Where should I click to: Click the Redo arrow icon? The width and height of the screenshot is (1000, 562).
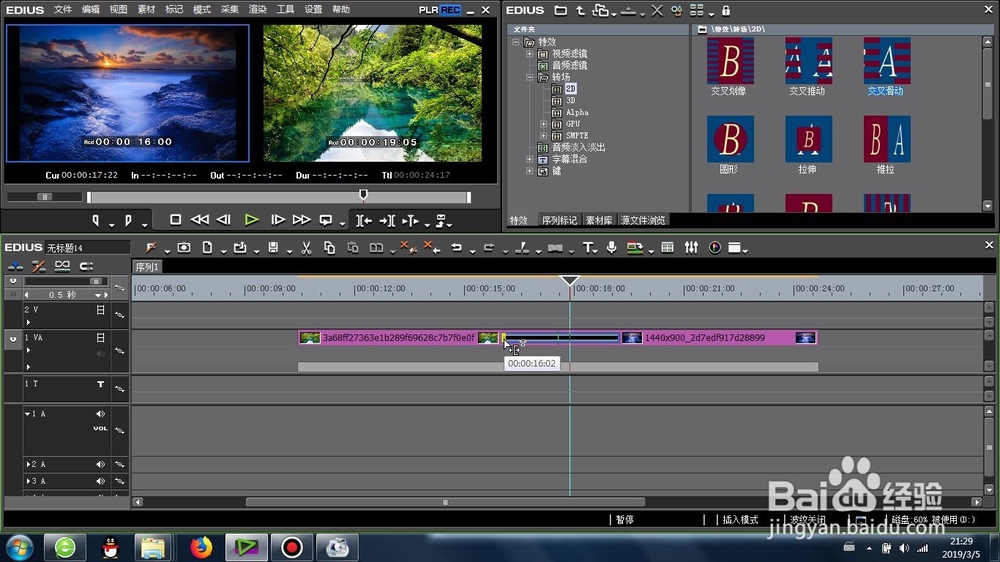point(489,248)
